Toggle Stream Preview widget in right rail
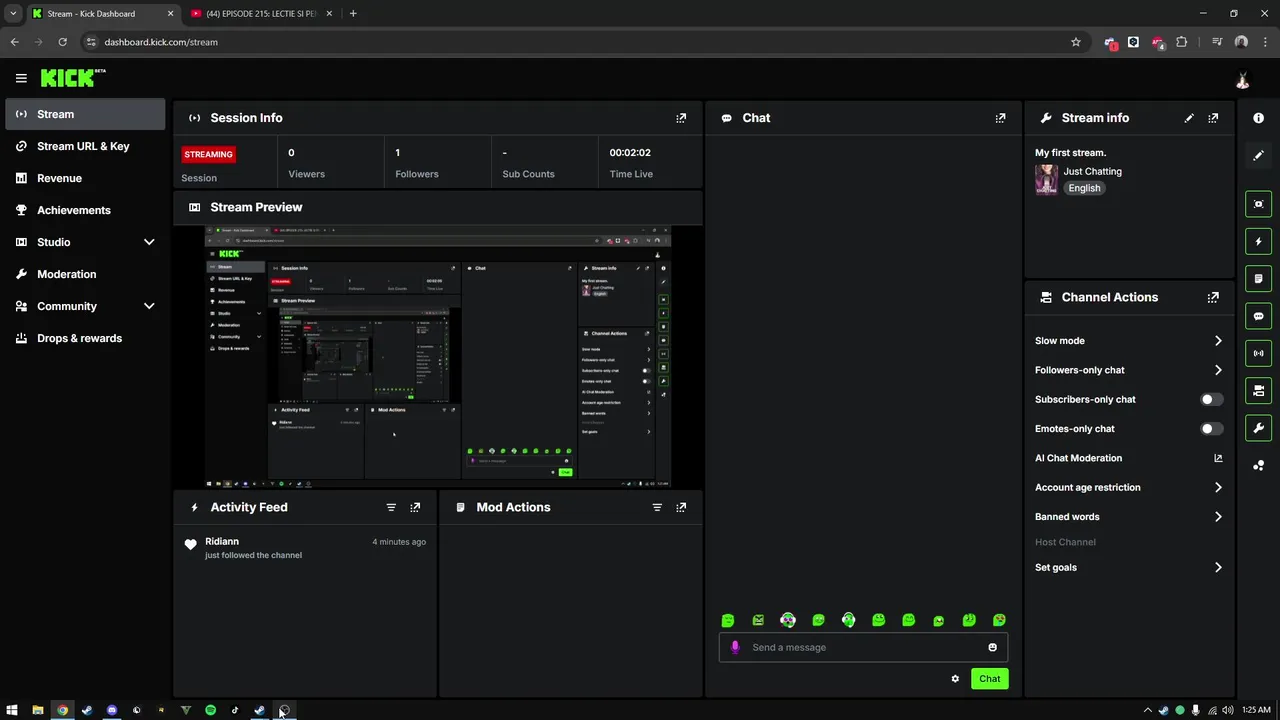This screenshot has height=720, width=1280. (x=1258, y=204)
